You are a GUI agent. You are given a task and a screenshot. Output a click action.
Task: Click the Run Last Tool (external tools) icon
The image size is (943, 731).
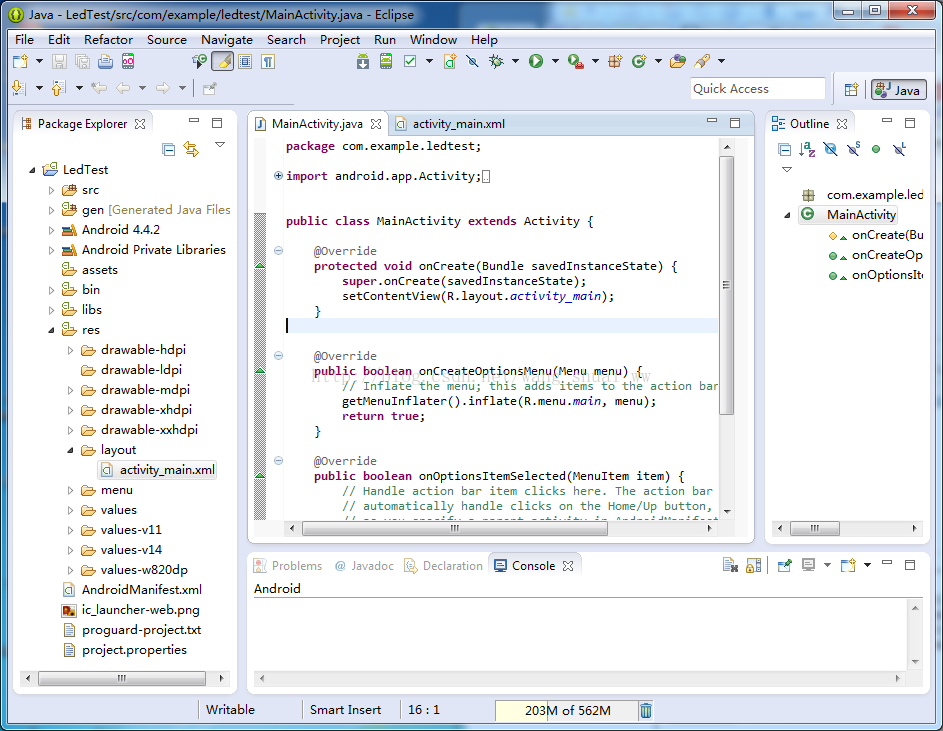tap(576, 61)
